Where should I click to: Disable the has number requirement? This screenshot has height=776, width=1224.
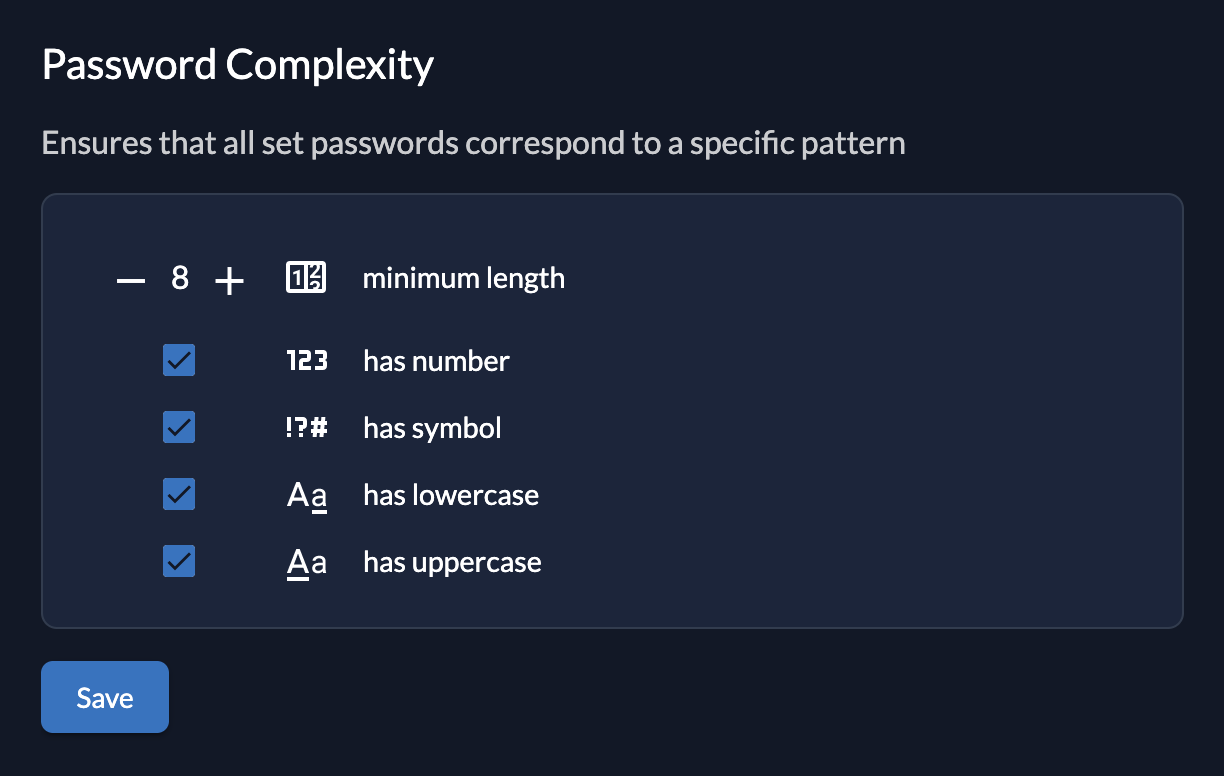coord(178,361)
